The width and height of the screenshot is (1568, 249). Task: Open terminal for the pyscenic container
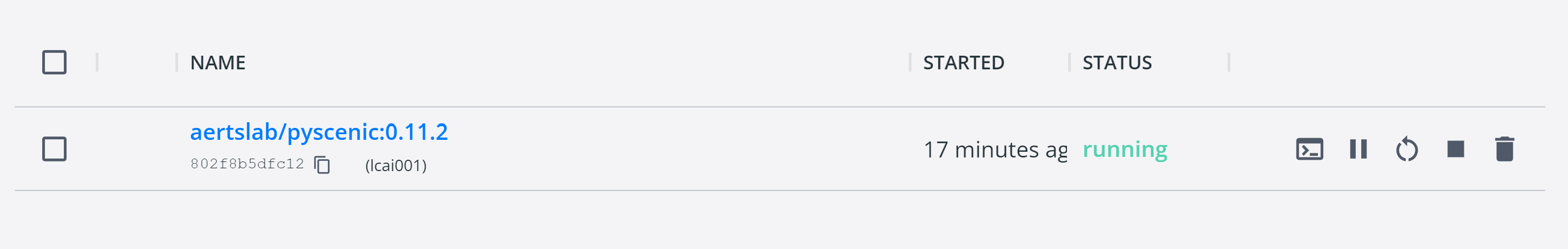click(1310, 150)
